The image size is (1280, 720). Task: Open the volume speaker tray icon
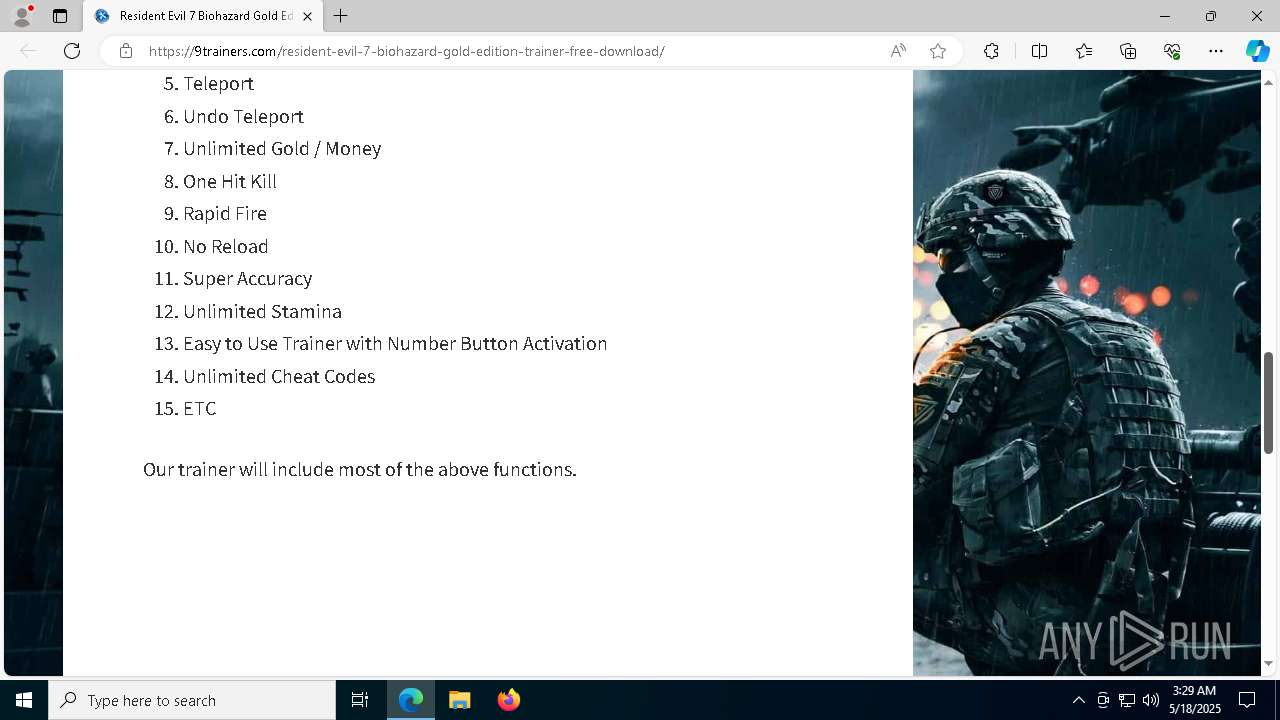(1151, 700)
